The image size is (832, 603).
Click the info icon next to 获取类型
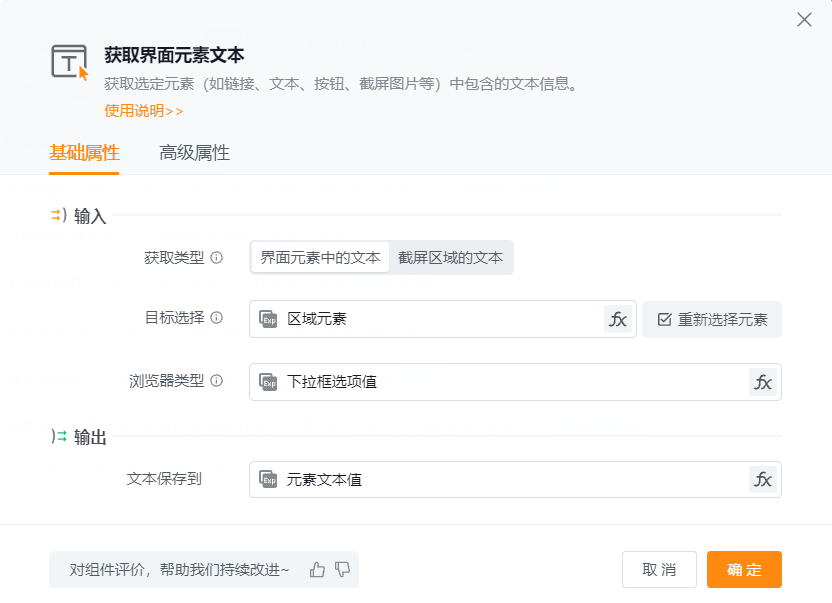coord(217,258)
